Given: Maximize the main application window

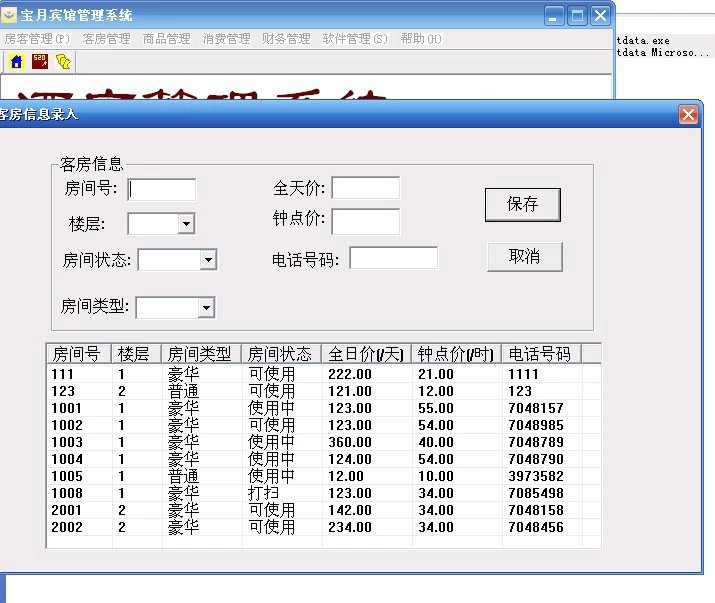Looking at the screenshot, I should pyautogui.click(x=577, y=16).
